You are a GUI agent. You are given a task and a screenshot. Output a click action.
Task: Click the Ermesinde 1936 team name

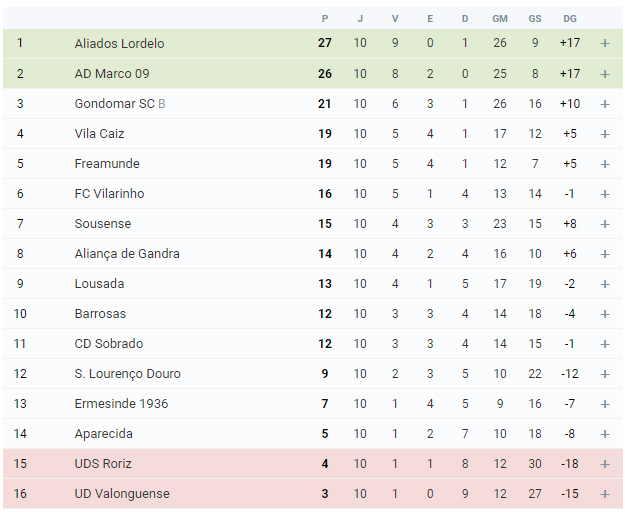tap(121, 404)
